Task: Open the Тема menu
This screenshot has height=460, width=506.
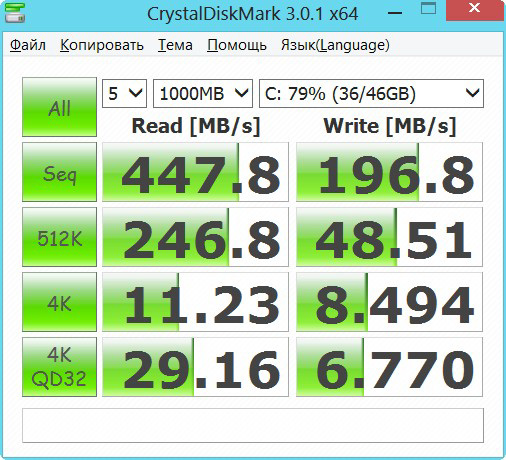Action: [x=175, y=45]
